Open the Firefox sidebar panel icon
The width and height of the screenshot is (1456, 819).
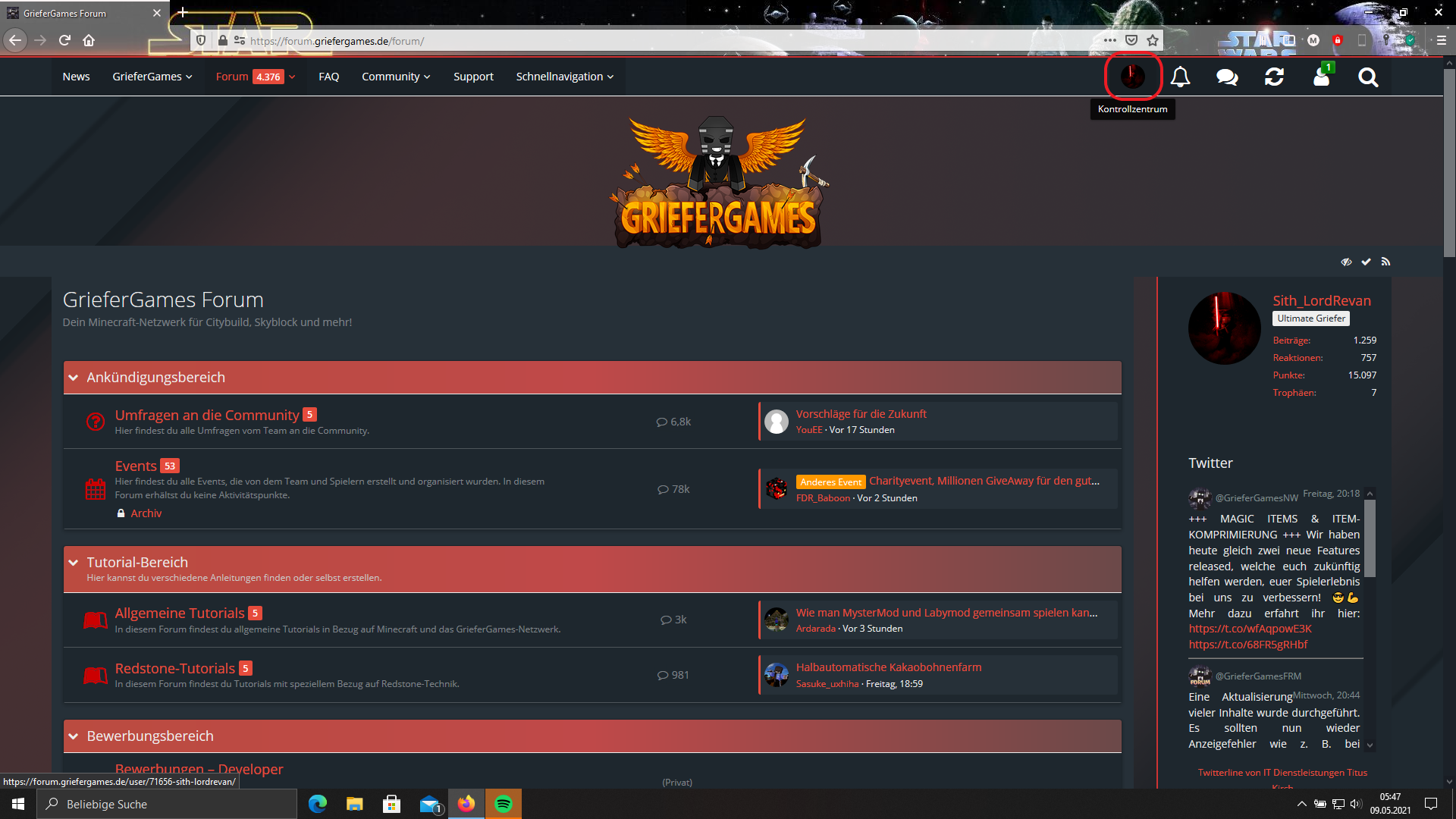1289,40
